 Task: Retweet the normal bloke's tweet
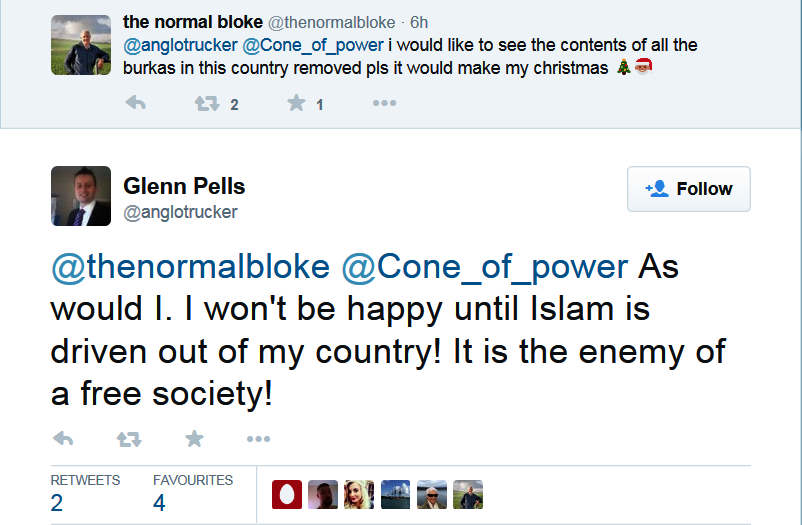(207, 103)
